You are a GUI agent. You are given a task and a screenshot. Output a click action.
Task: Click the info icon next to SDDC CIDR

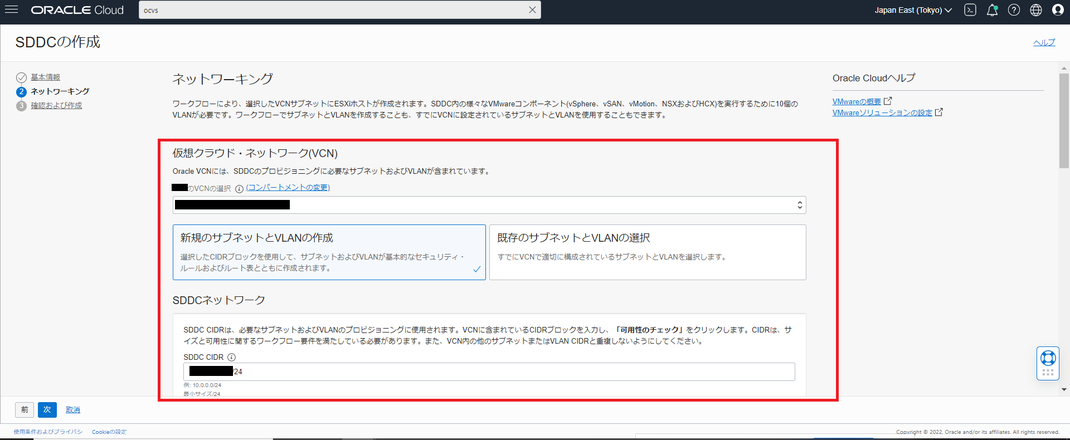pos(231,357)
